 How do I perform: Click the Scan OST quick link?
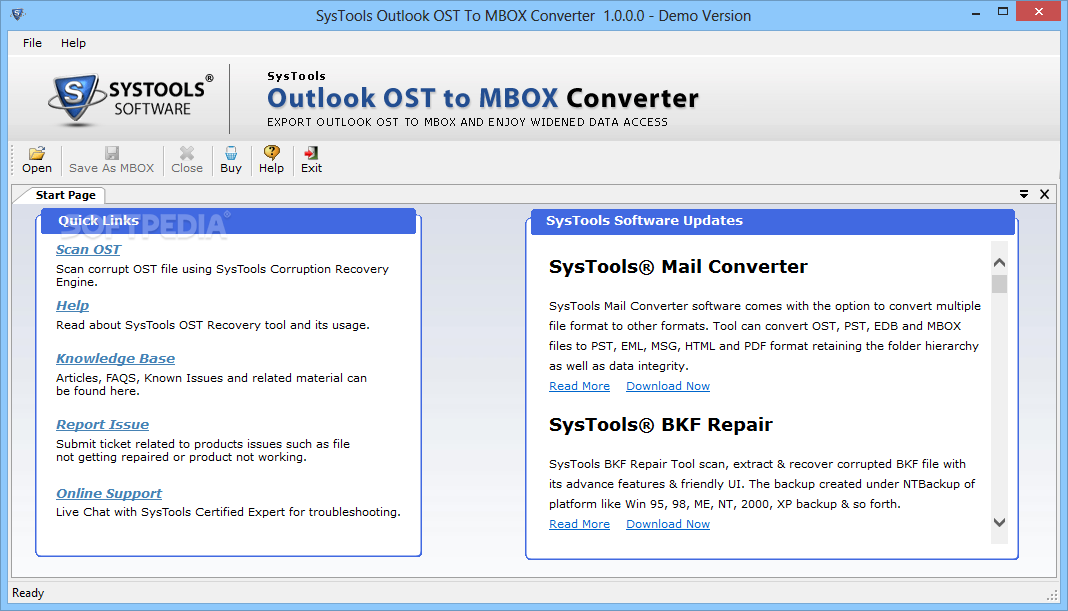tap(89, 249)
